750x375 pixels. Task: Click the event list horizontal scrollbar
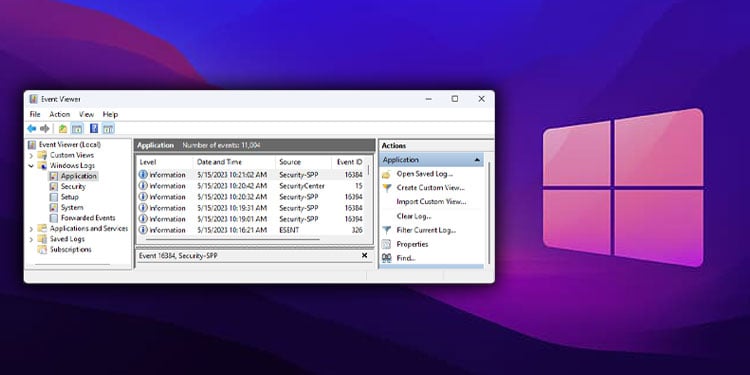(x=232, y=239)
